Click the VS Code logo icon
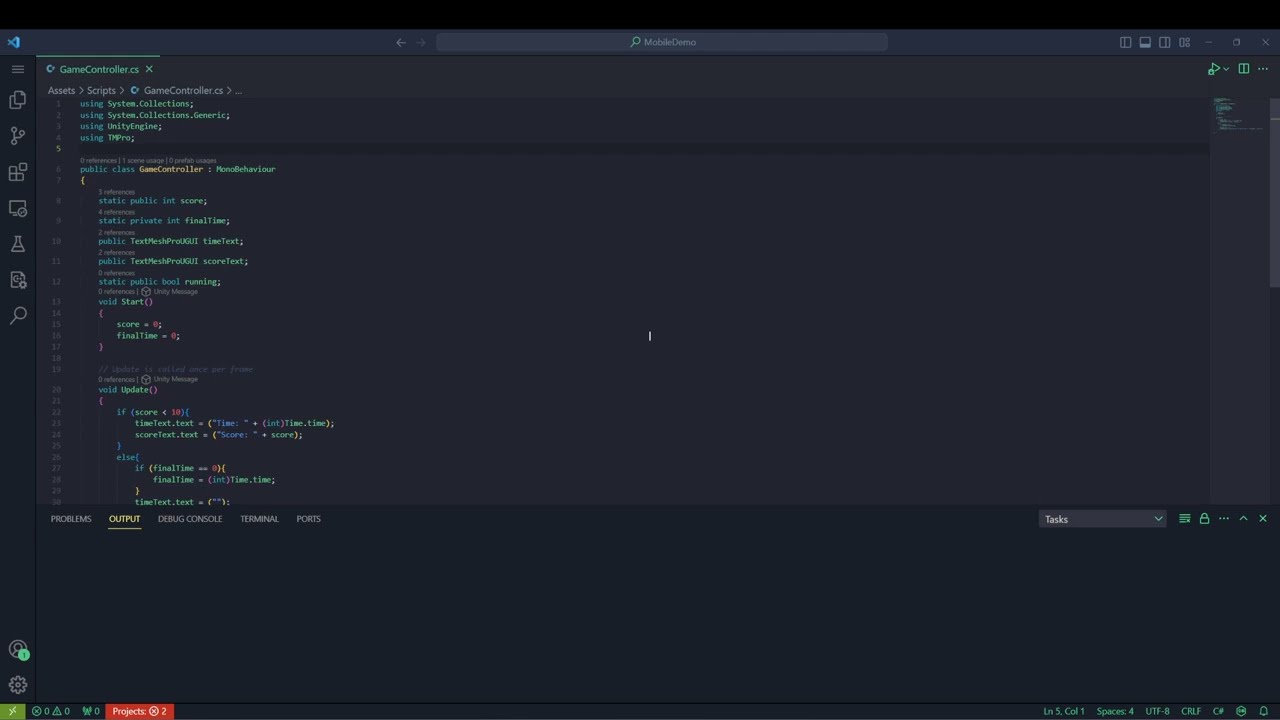Image resolution: width=1280 pixels, height=720 pixels. (x=13, y=42)
